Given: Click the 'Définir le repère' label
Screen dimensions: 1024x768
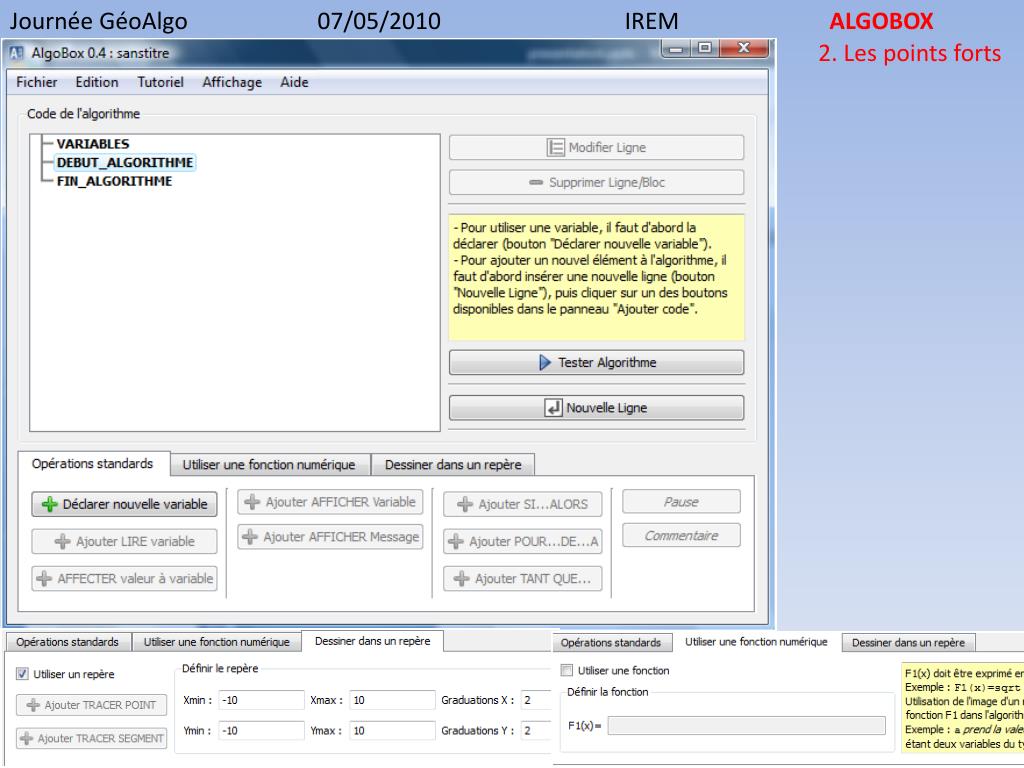Looking at the screenshot, I should click(220, 669).
